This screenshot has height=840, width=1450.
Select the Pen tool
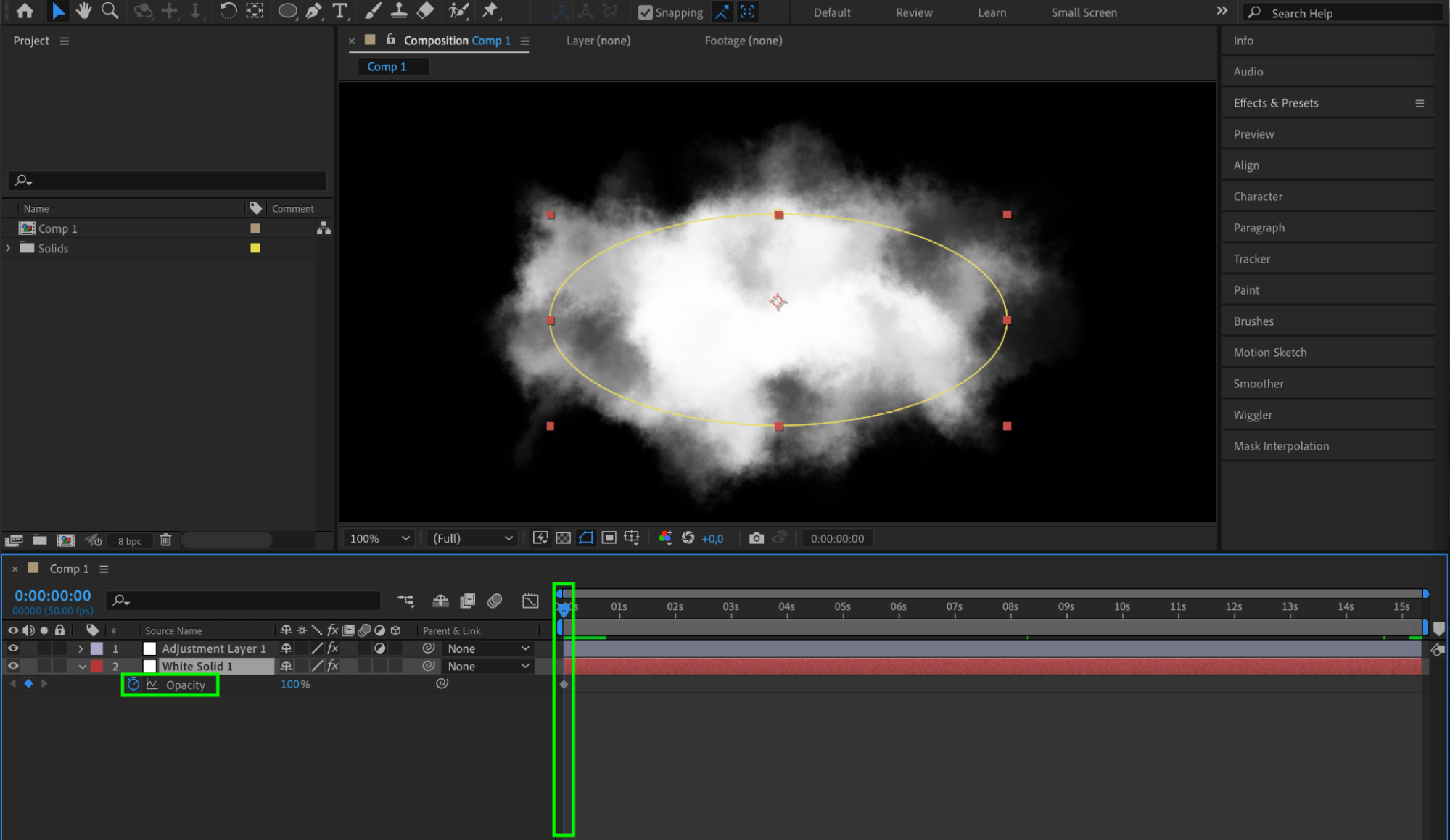click(313, 11)
